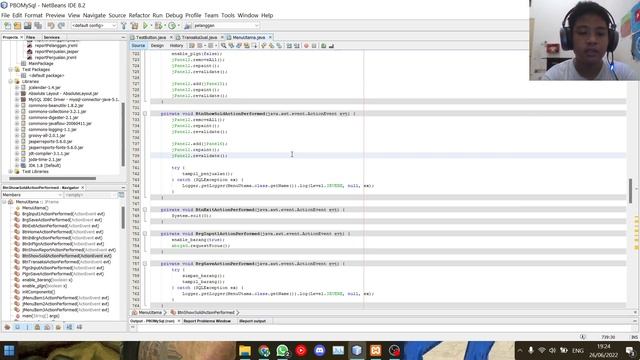
Task: Collapse the BtnShowSoldActionPerformed code fold
Action: click(x=145, y=113)
